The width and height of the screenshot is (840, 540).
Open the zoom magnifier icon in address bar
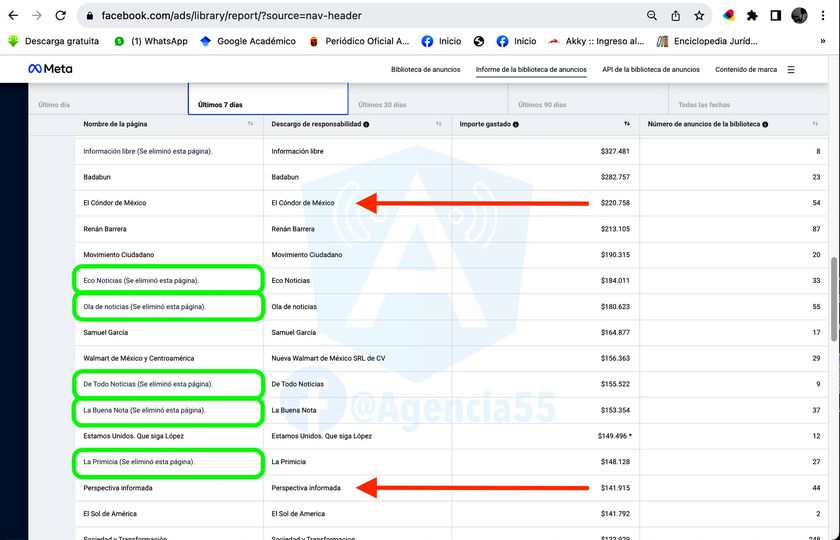tap(652, 16)
